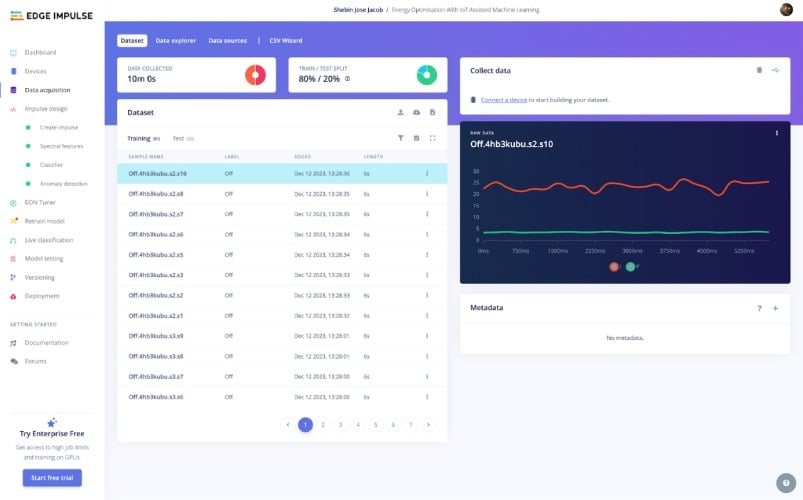Click the cloud storage icon in Dataset header
803x500 pixels.
[x=416, y=112]
